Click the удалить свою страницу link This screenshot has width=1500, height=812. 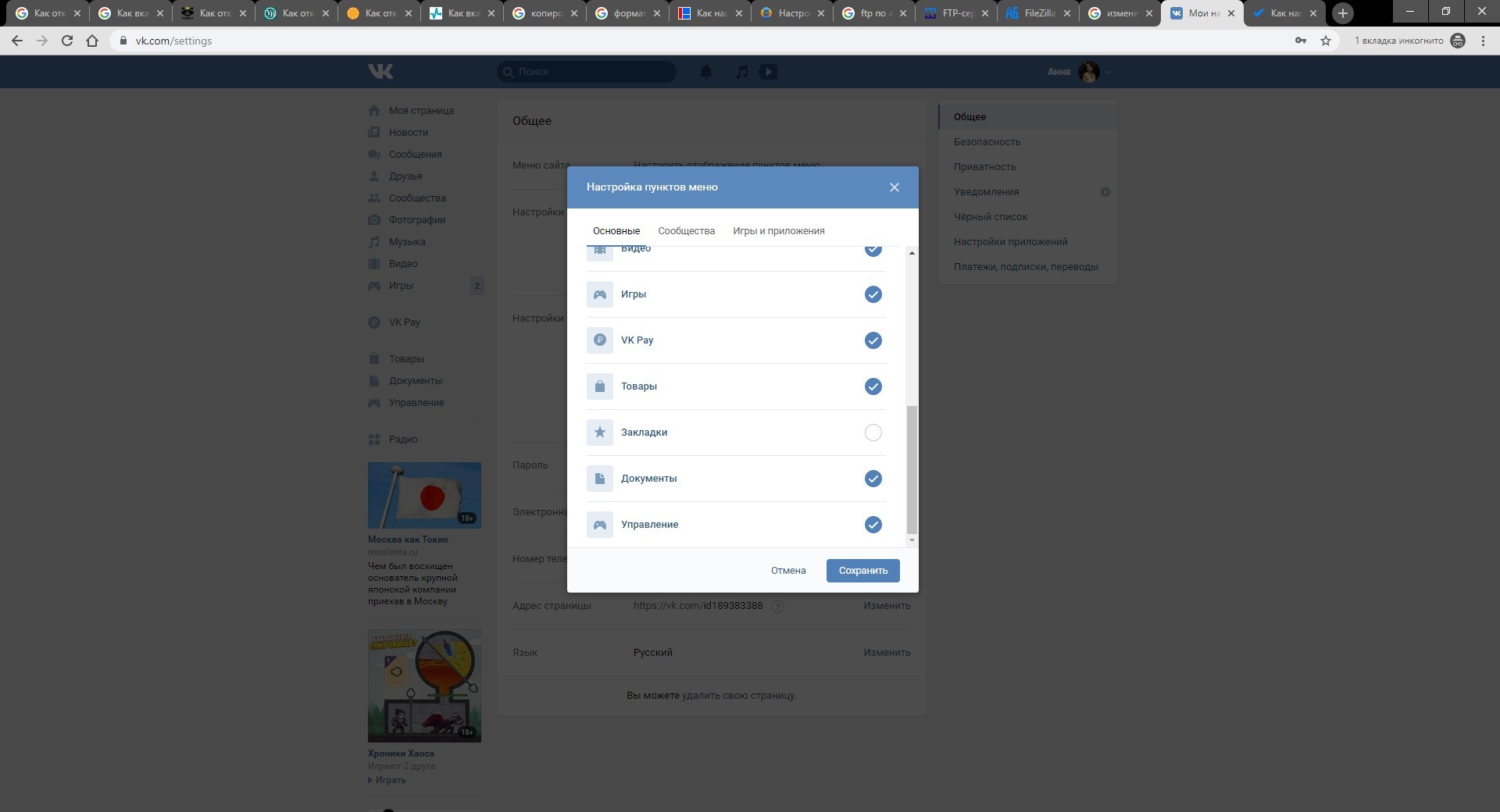pos(738,696)
